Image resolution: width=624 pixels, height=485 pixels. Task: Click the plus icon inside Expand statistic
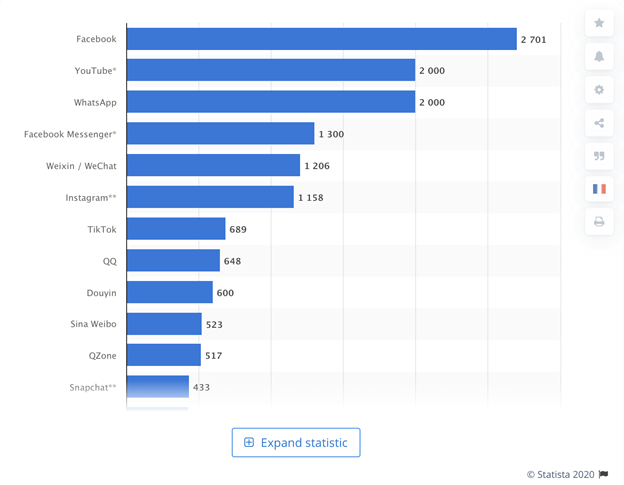(x=249, y=442)
